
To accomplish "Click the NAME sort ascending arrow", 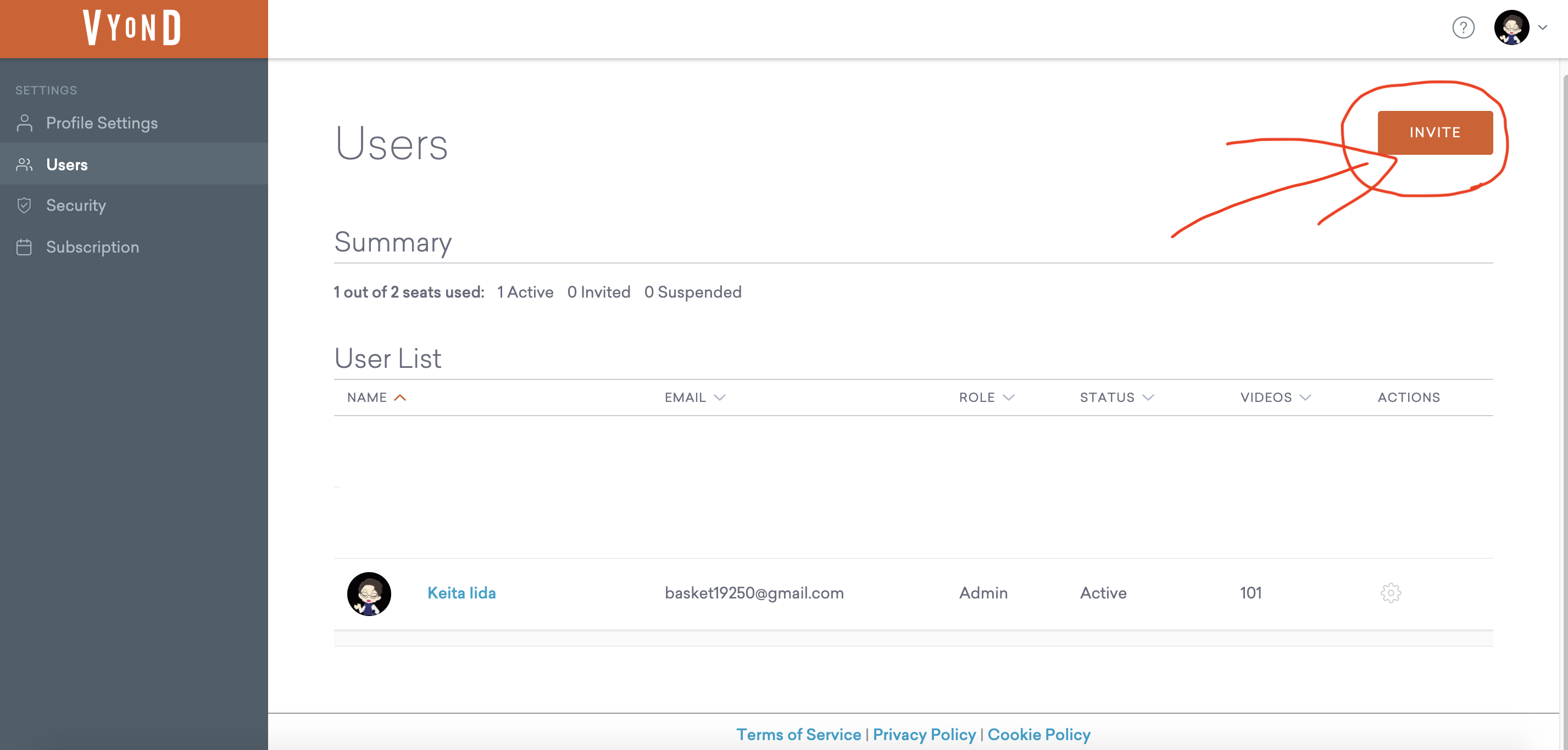I will tap(400, 398).
